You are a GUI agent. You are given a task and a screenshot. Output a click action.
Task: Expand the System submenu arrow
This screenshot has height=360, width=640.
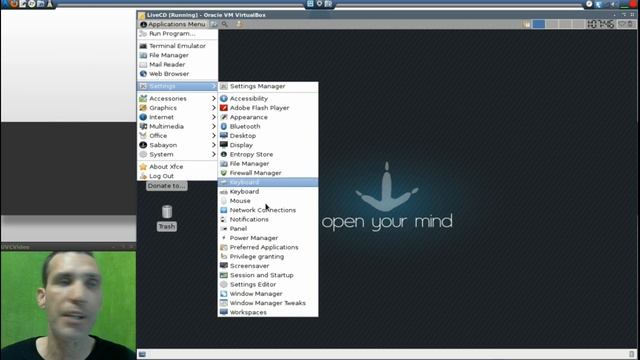213,154
